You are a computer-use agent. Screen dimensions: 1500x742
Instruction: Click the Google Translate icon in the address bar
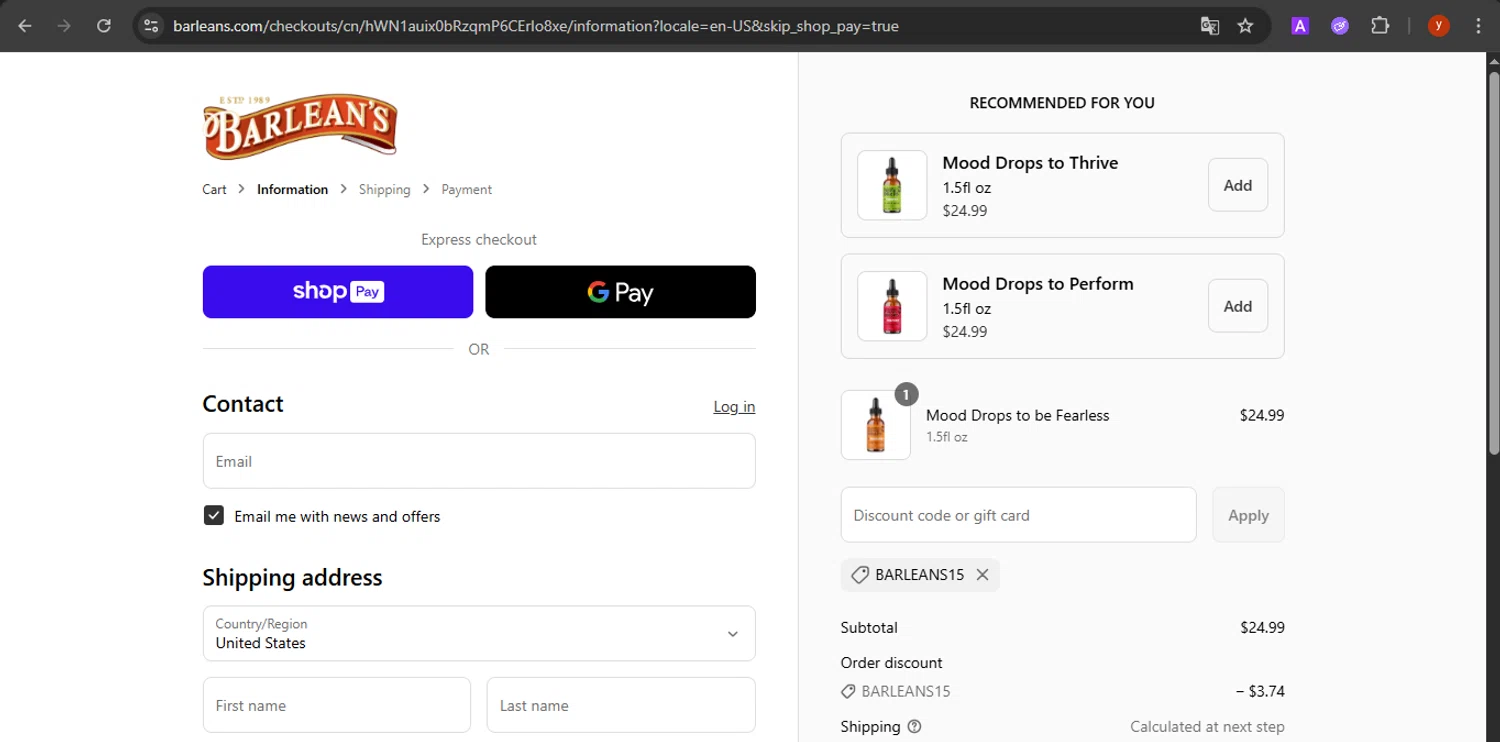tap(1210, 26)
